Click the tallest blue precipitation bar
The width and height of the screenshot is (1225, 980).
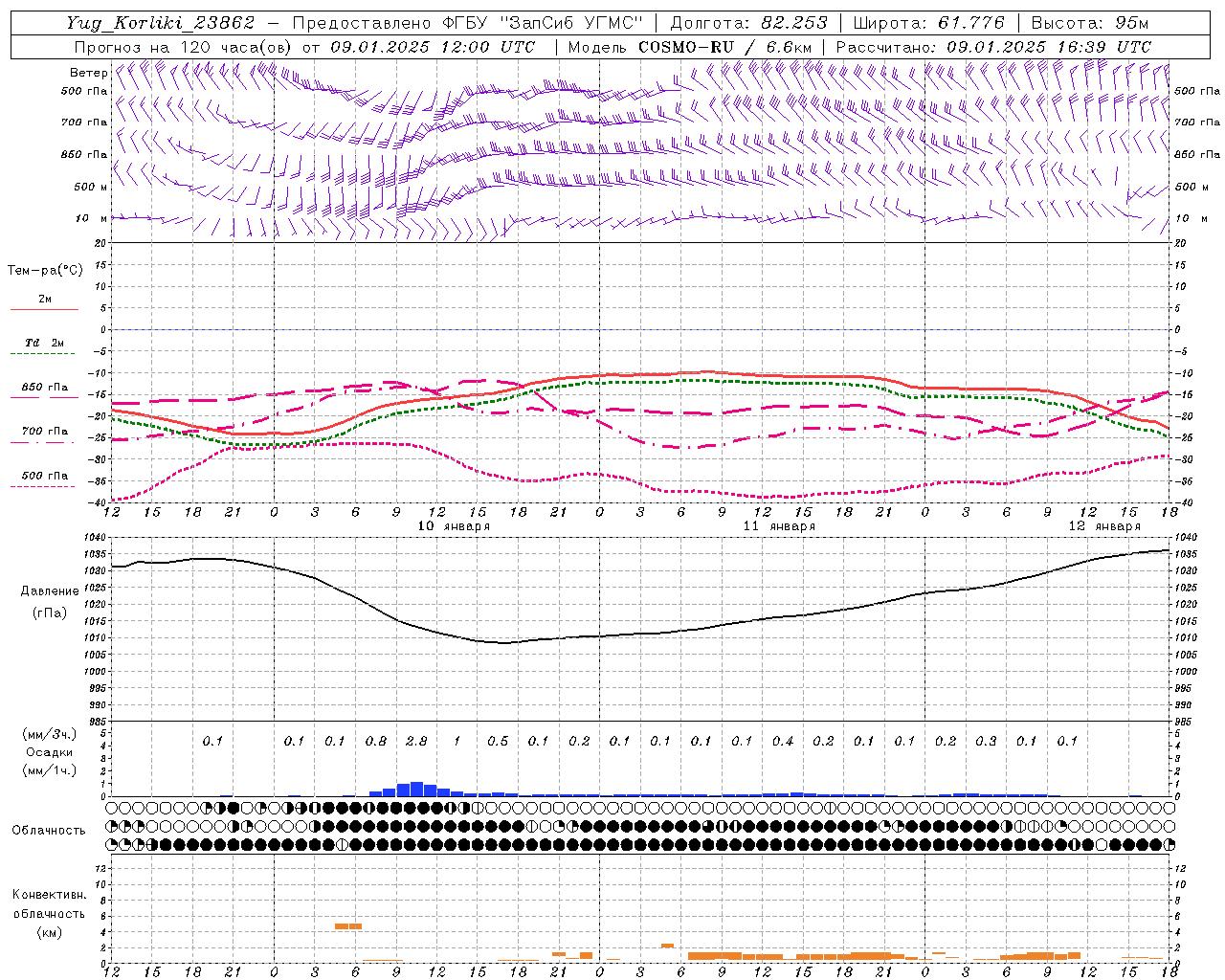pos(416,790)
